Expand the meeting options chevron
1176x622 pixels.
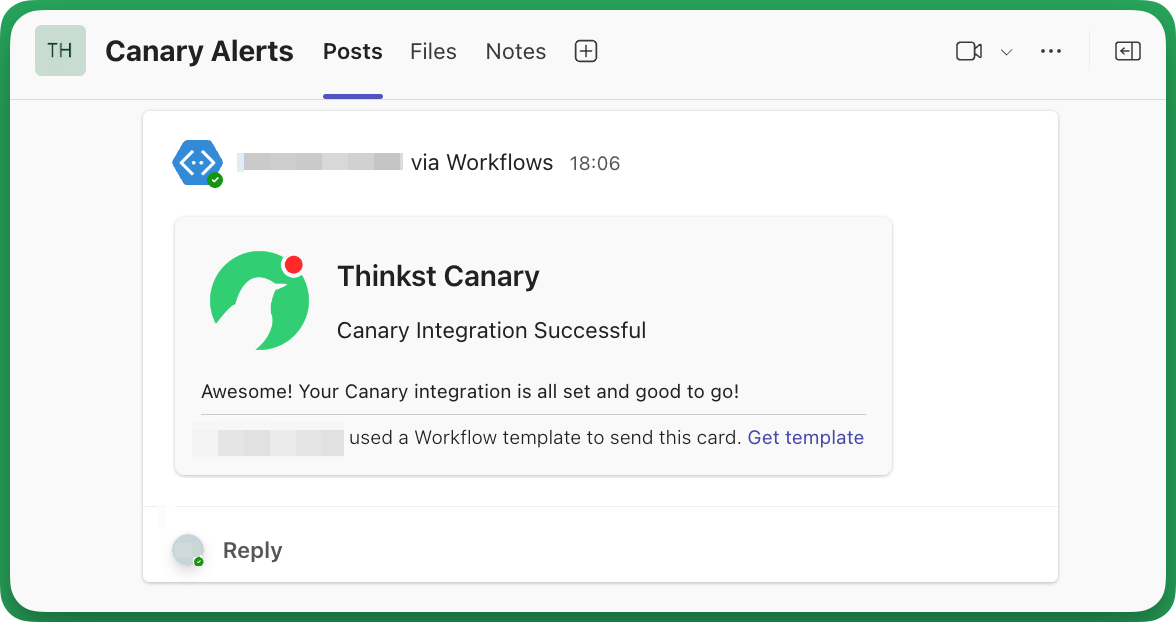(x=1006, y=52)
